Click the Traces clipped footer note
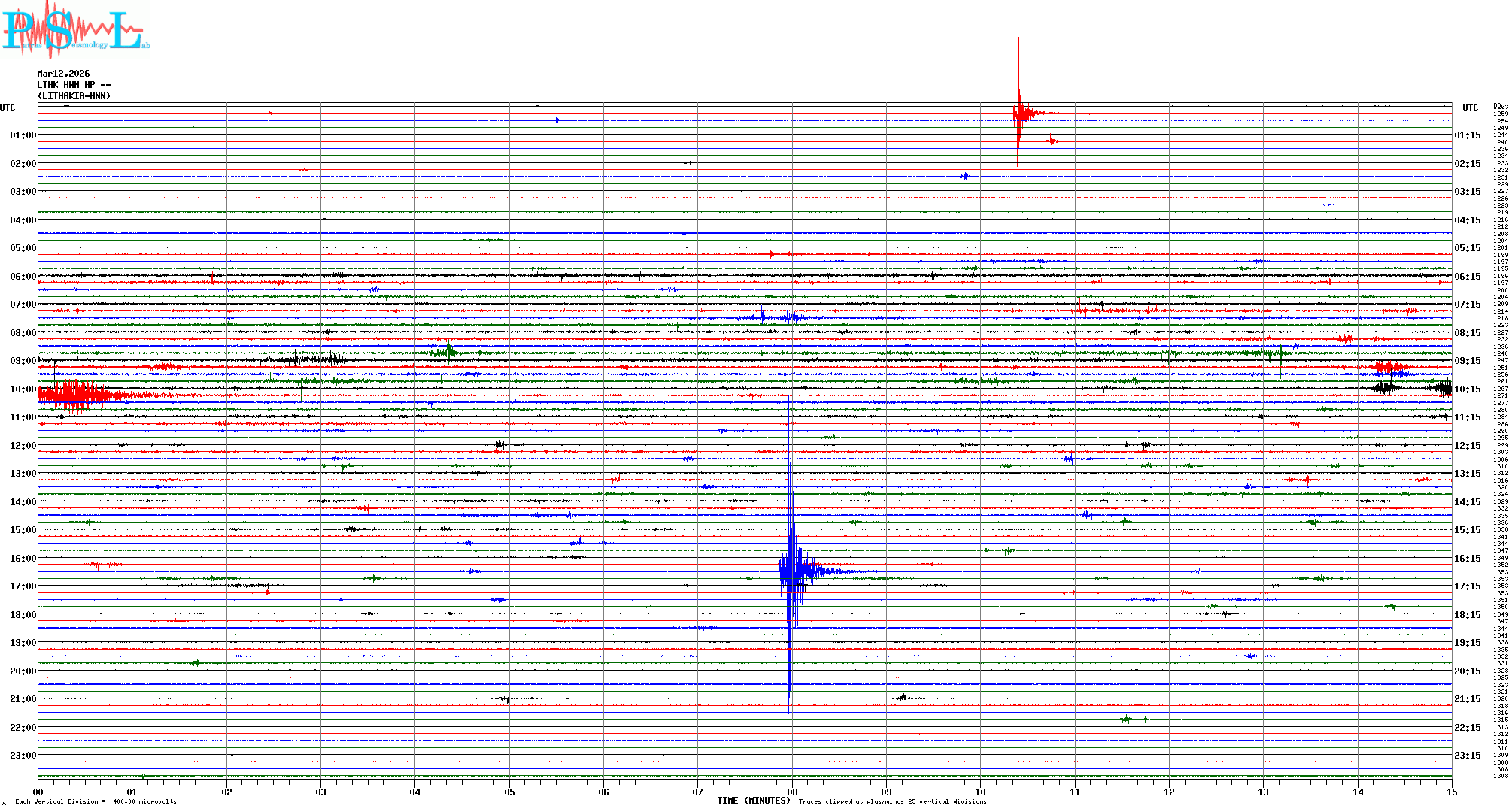The image size is (1512, 812). [x=892, y=801]
